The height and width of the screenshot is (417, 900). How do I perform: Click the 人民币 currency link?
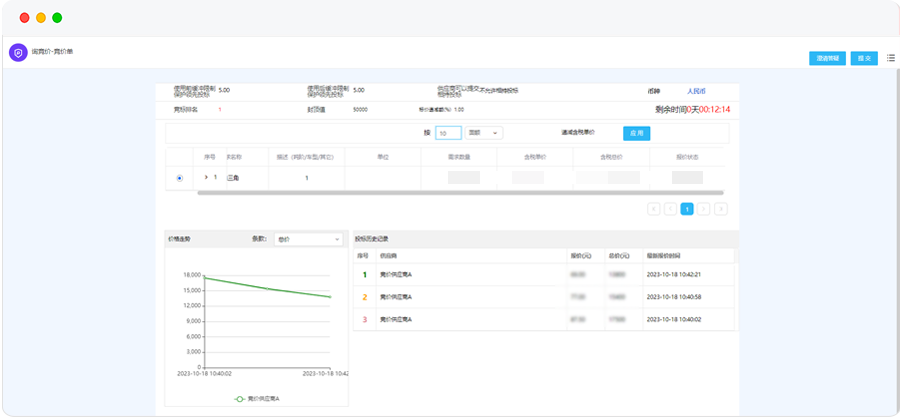(696, 91)
